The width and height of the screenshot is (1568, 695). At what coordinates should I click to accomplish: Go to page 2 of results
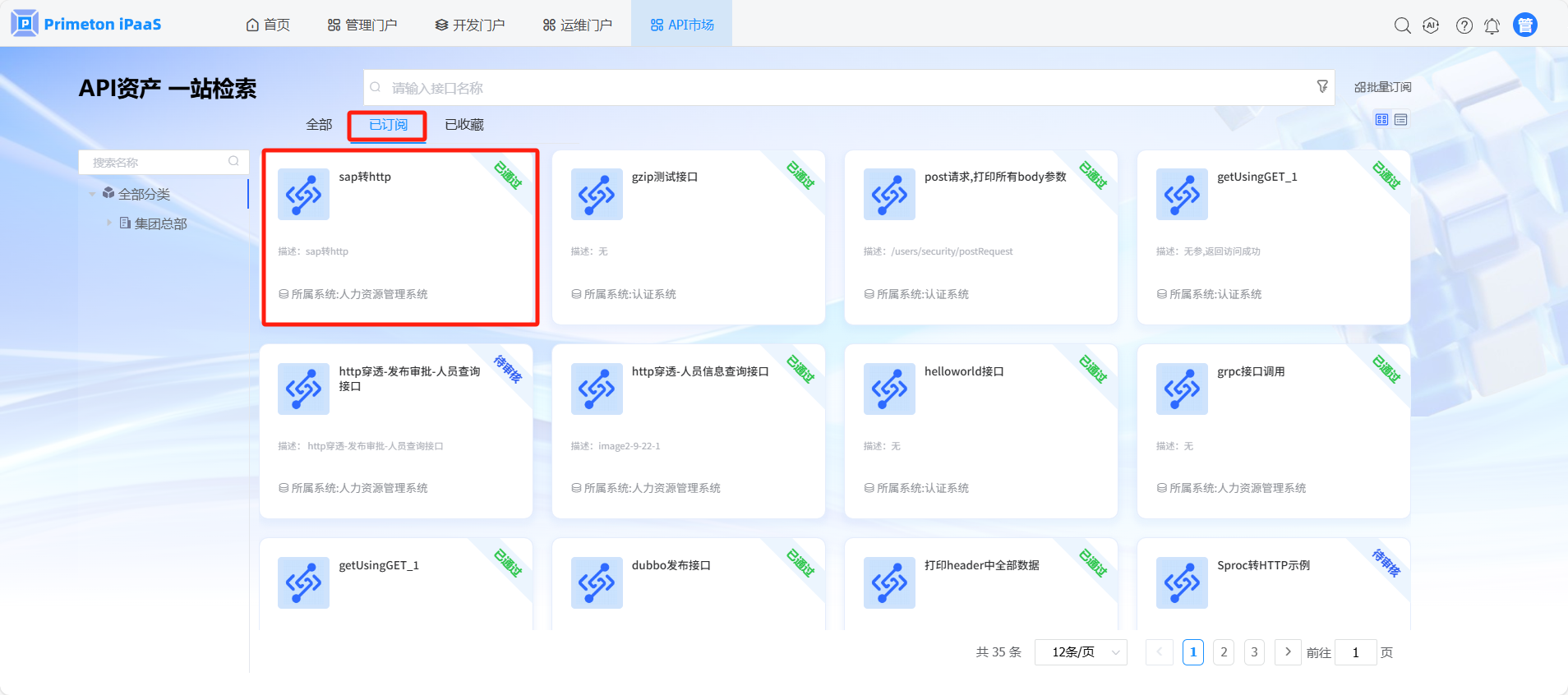tap(1223, 652)
